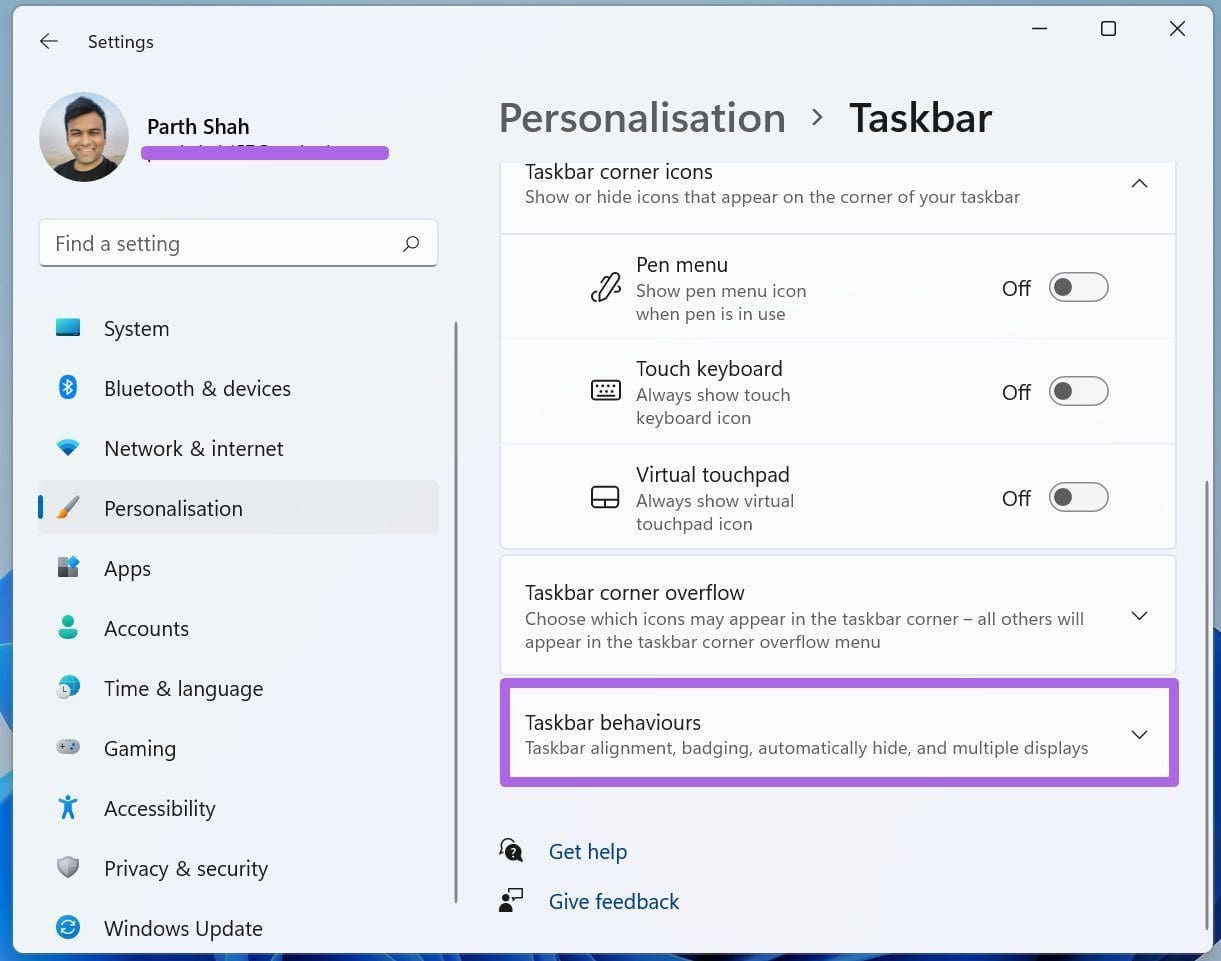
Task: Click the 'Touch keyboard' label text
Action: point(709,368)
